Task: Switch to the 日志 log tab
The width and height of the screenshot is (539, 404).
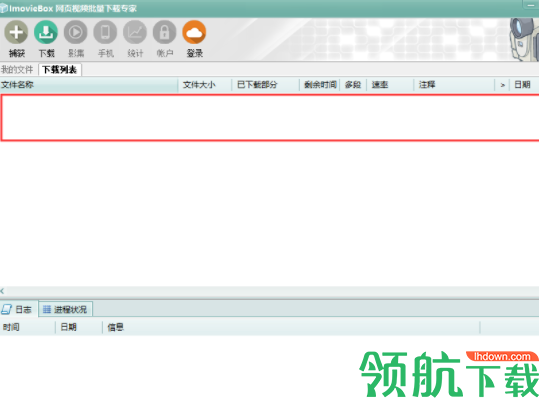Action: 19,309
